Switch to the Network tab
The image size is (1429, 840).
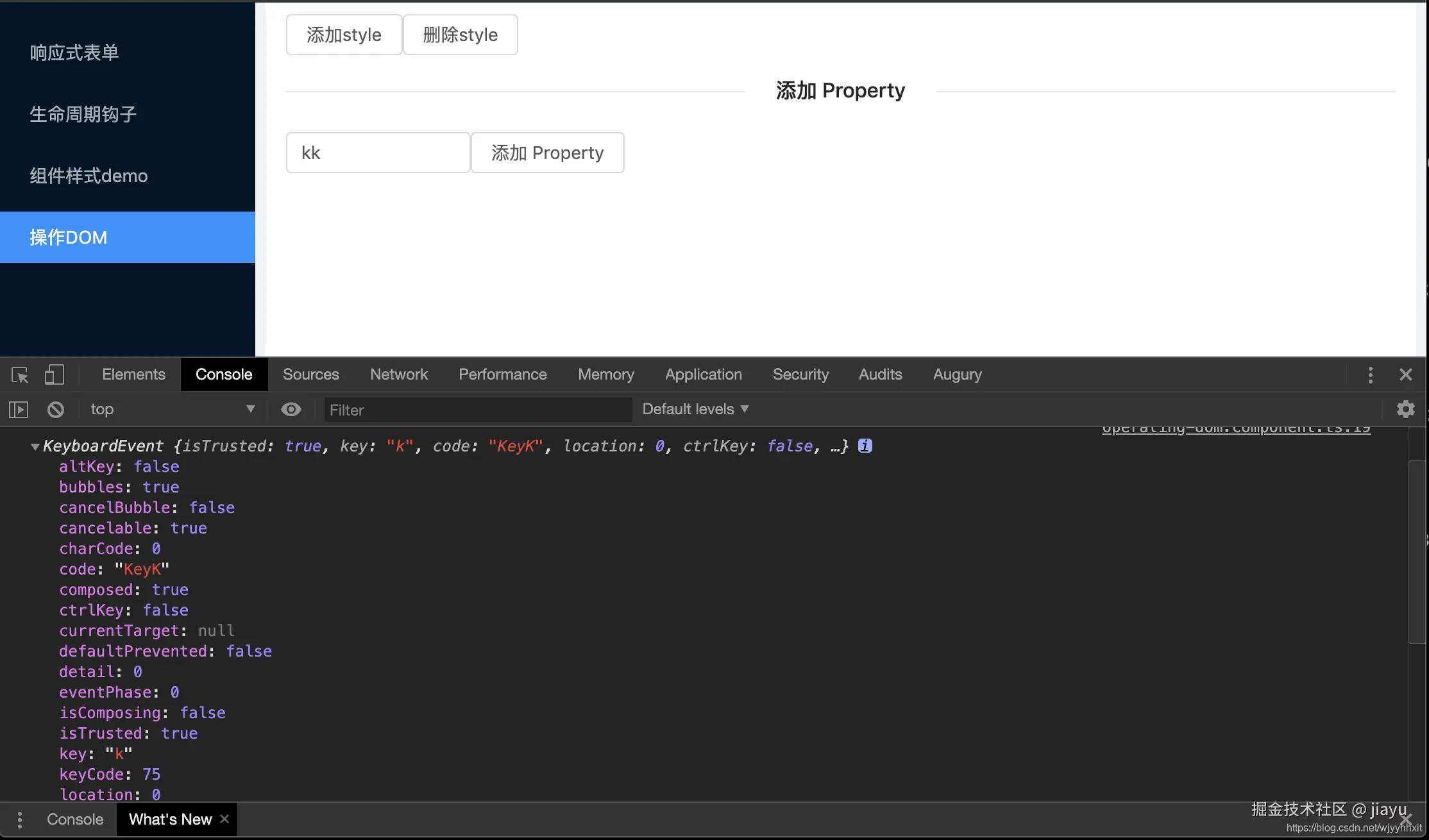click(398, 374)
